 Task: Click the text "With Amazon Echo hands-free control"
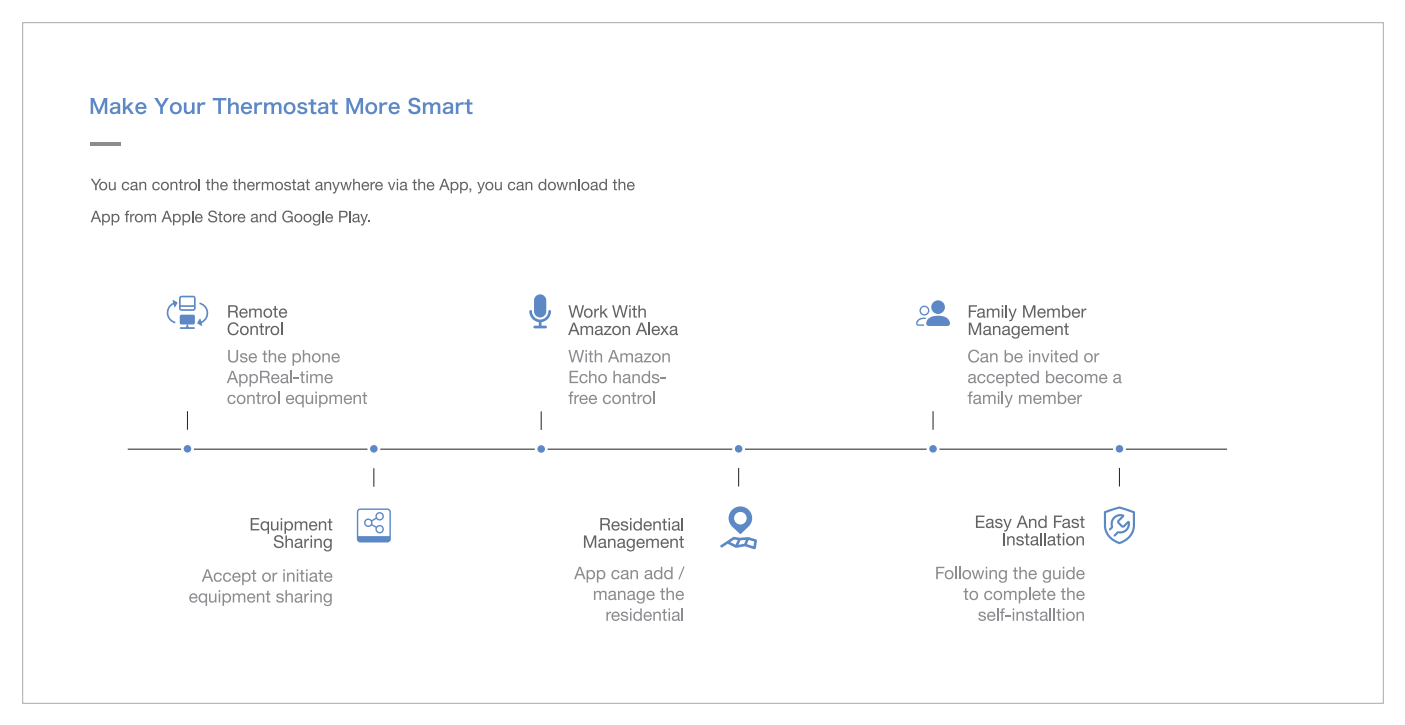click(x=619, y=377)
